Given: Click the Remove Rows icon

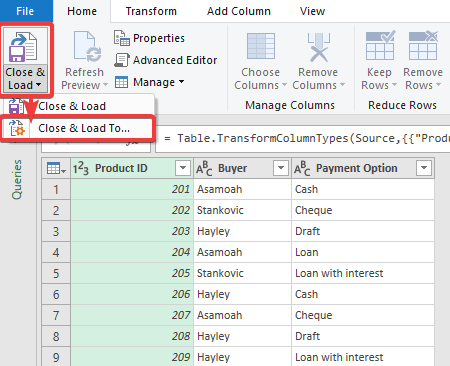Looking at the screenshot, I should (x=423, y=45).
